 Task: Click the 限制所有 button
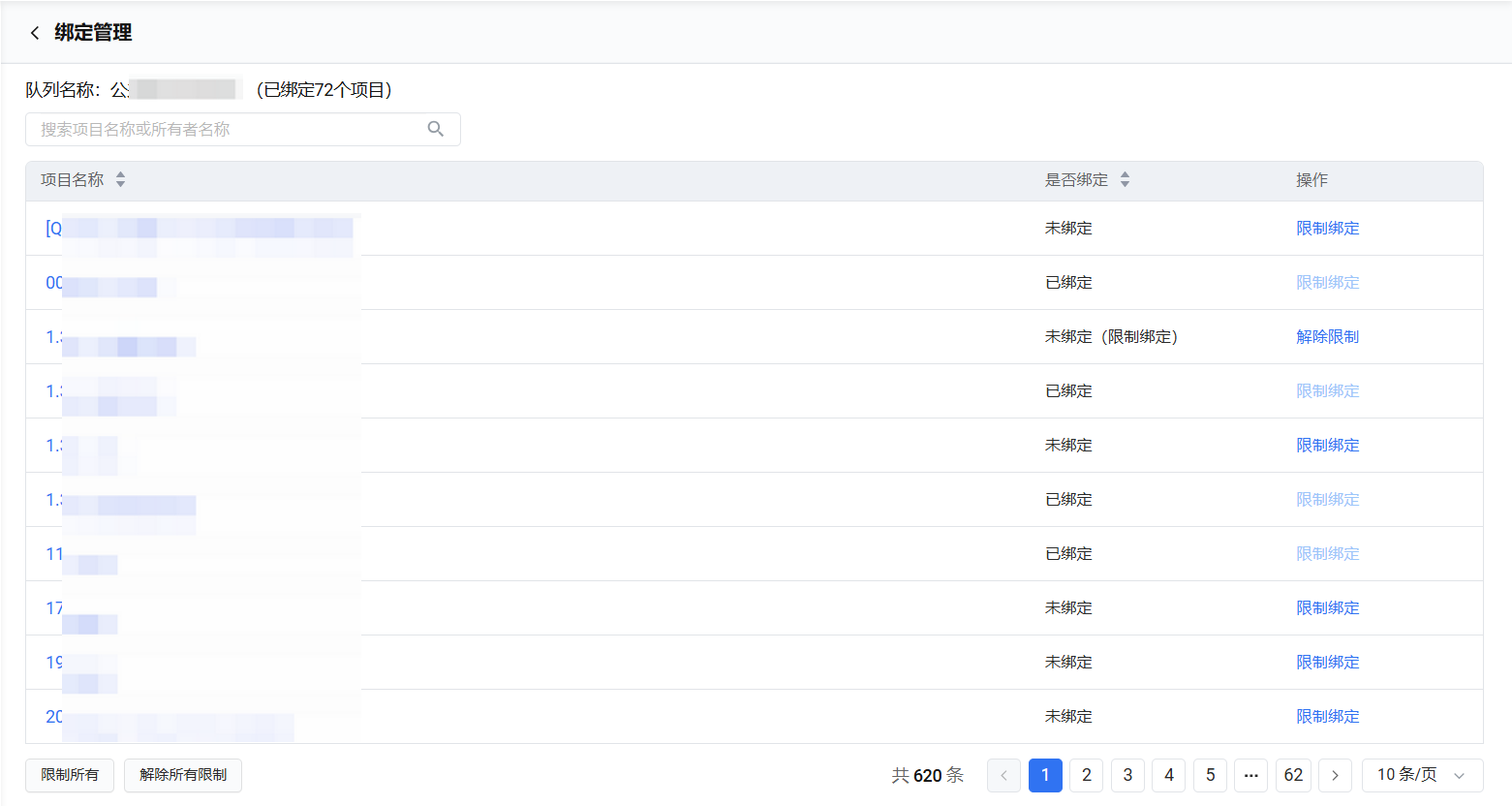[x=70, y=775]
